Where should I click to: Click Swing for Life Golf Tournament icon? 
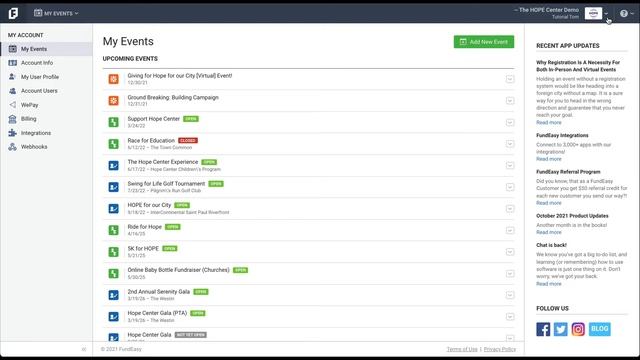[x=113, y=187]
